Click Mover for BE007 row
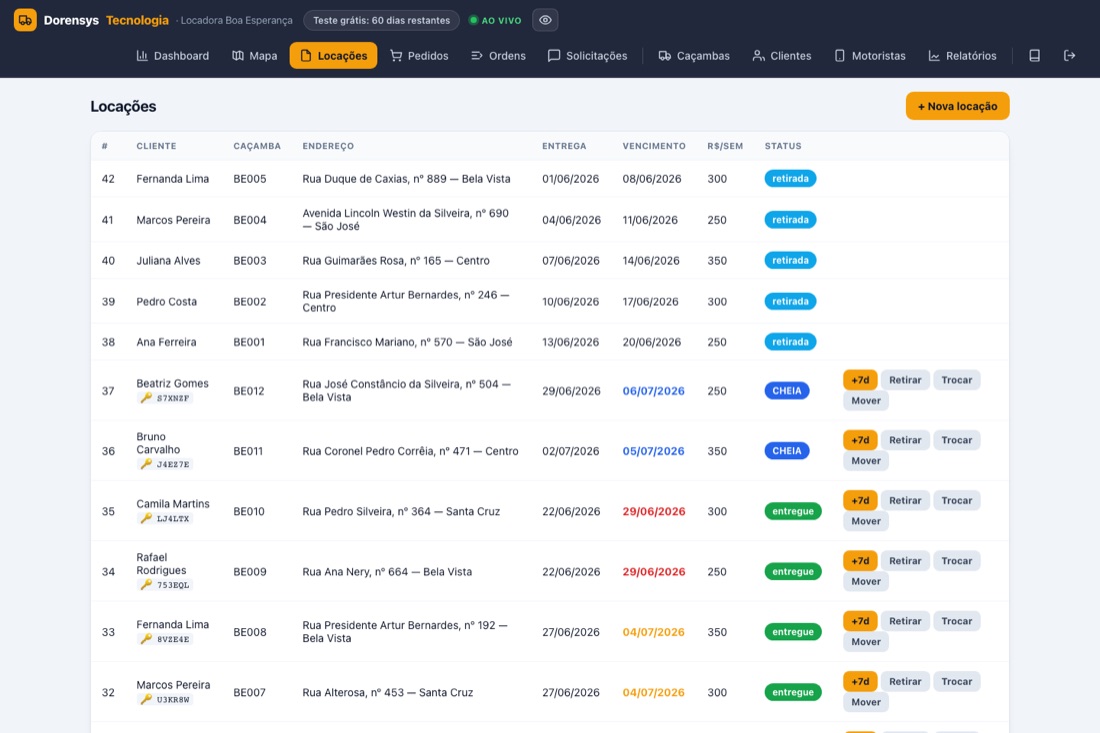The height and width of the screenshot is (733, 1100). point(866,702)
